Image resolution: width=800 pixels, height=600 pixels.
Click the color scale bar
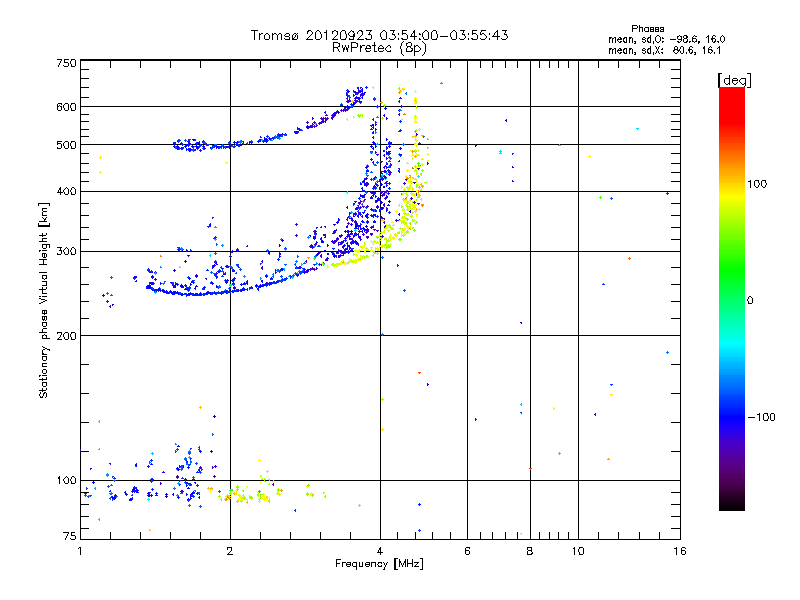tap(732, 298)
